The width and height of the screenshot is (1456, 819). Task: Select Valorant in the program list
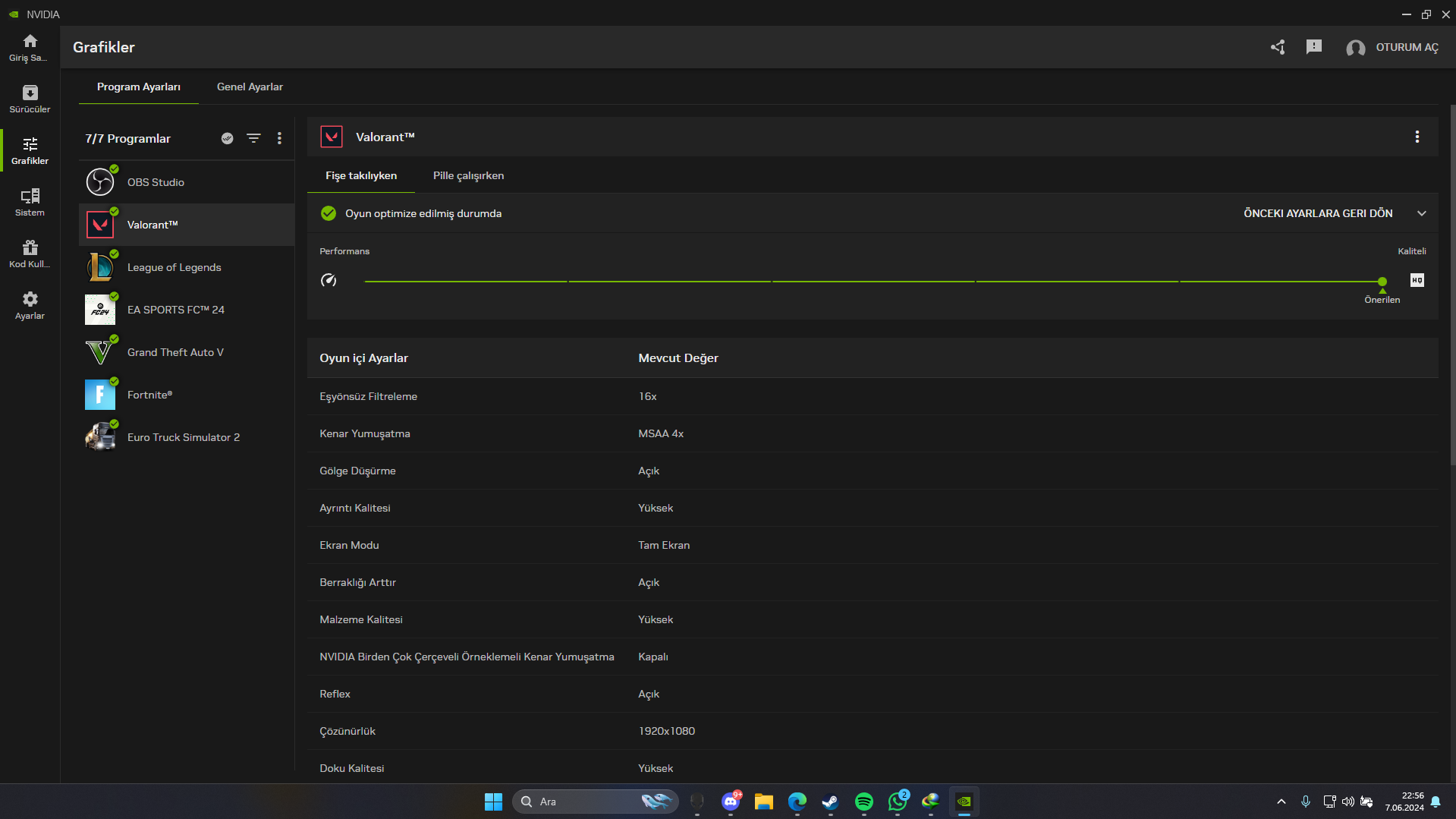187,225
